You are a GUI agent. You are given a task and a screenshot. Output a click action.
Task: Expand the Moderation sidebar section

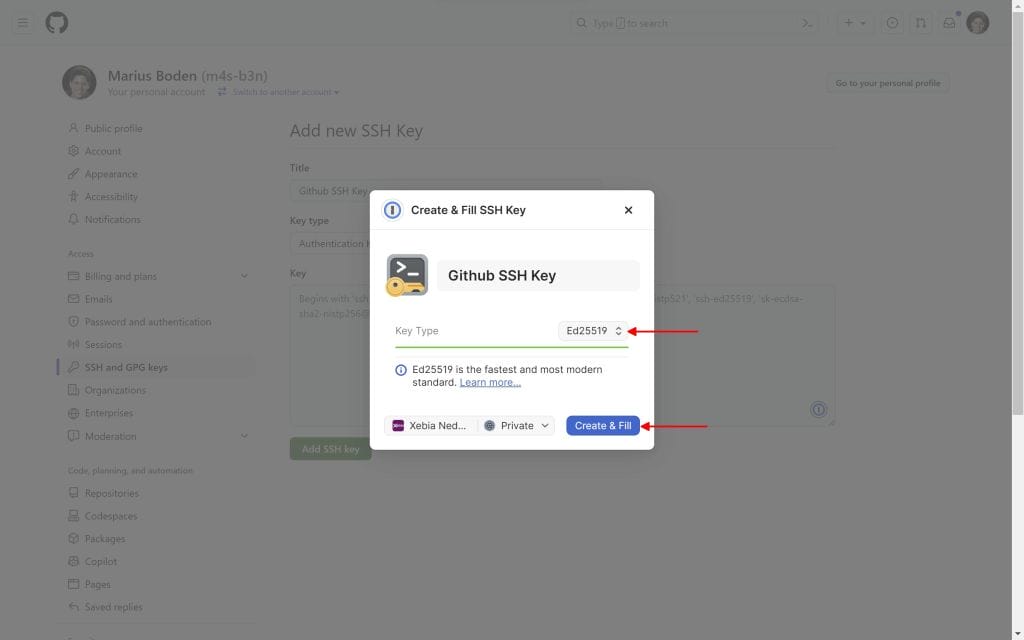244,436
